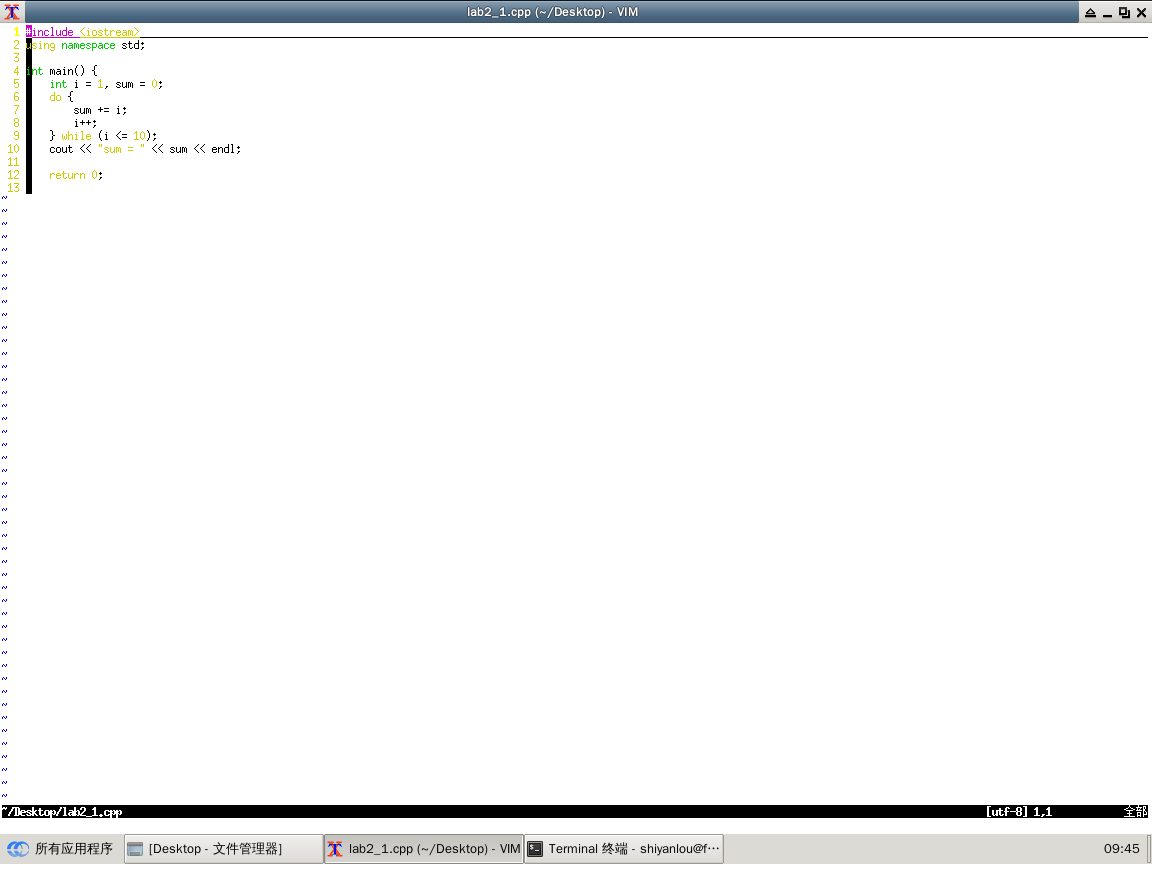
Task: Click the ~/Desktop/lab2_1.cpp path in status line
Action: click(62, 812)
